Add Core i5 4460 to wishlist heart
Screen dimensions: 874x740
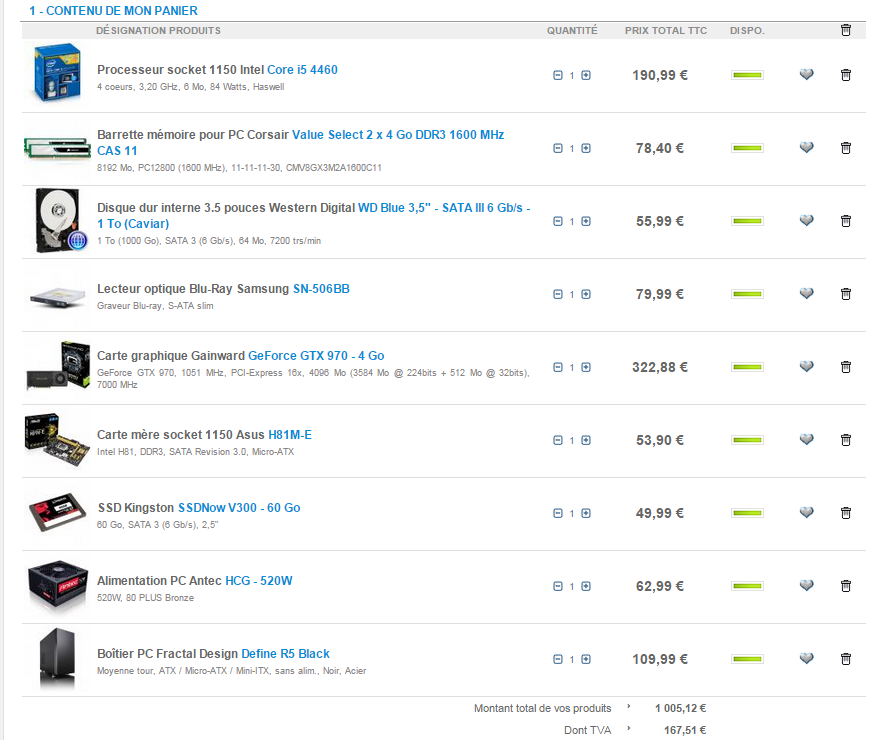click(807, 74)
